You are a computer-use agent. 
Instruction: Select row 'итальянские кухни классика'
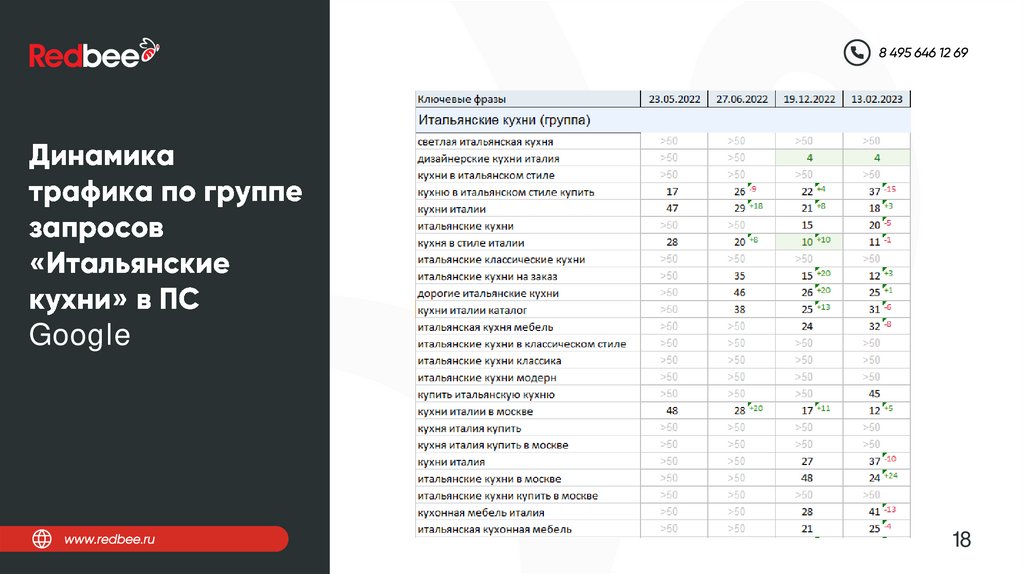[x=663, y=360]
